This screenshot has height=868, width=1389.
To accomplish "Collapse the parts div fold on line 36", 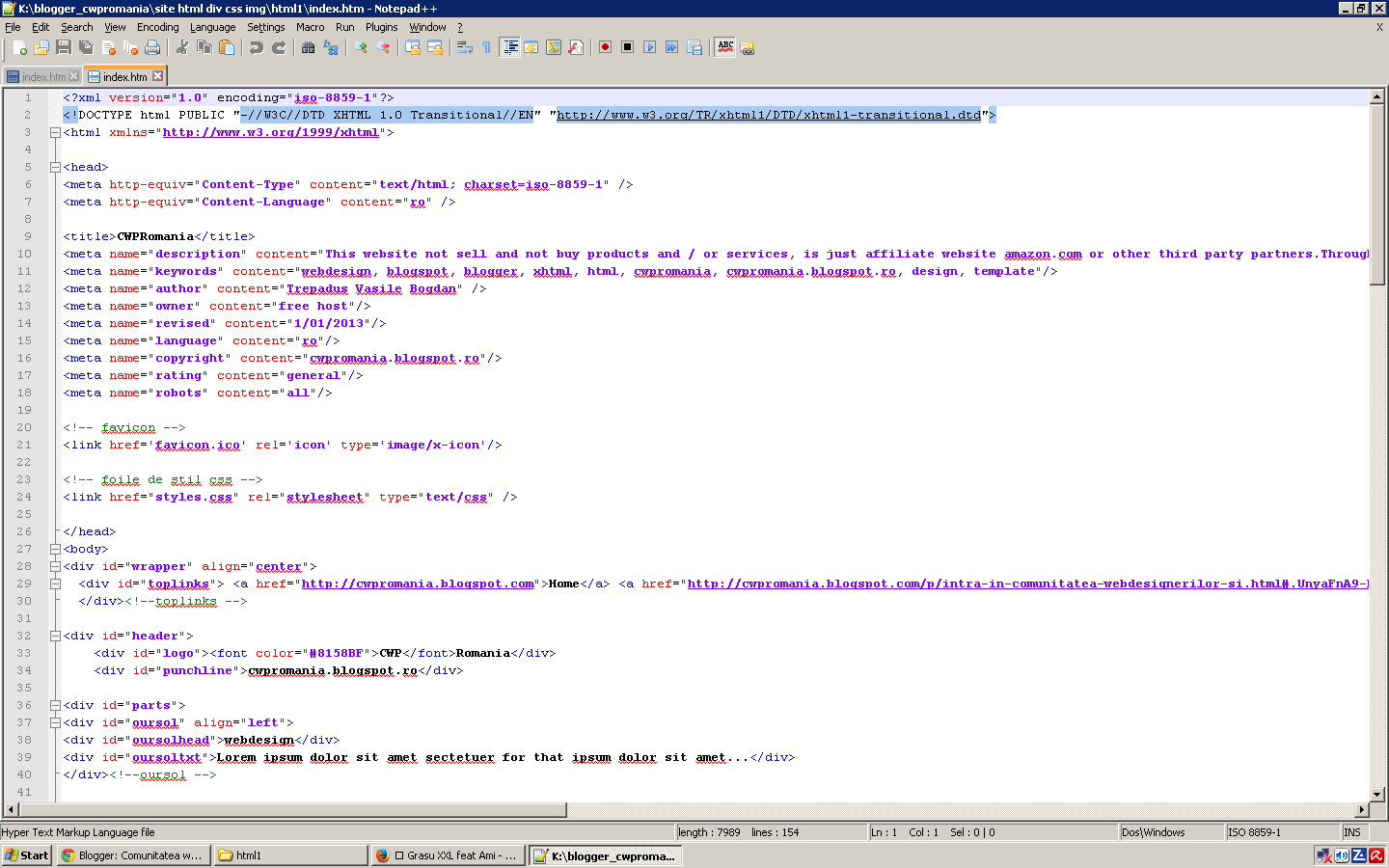I will click(55, 706).
